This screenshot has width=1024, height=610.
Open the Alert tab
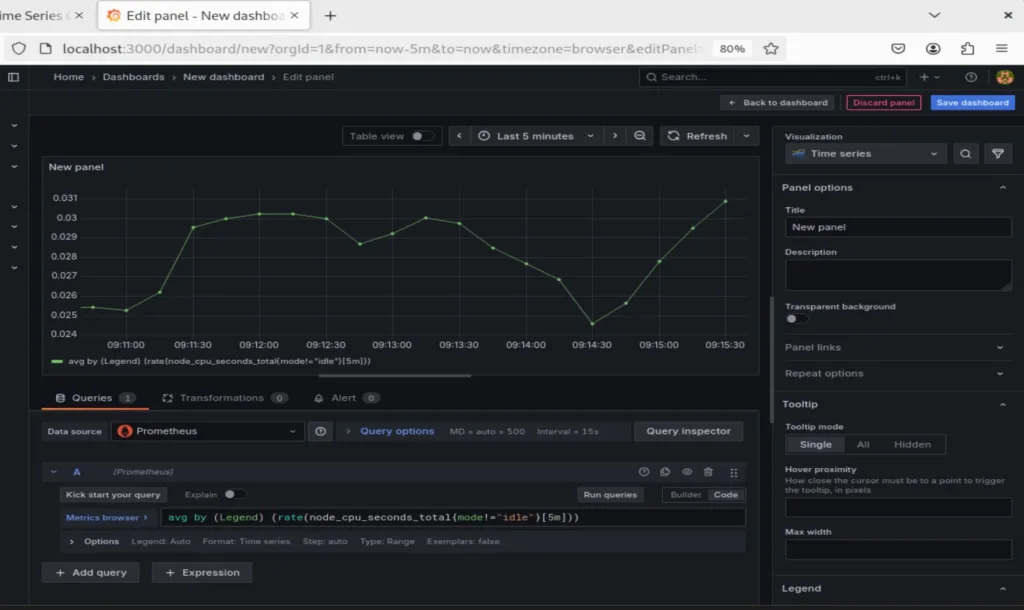[343, 398]
